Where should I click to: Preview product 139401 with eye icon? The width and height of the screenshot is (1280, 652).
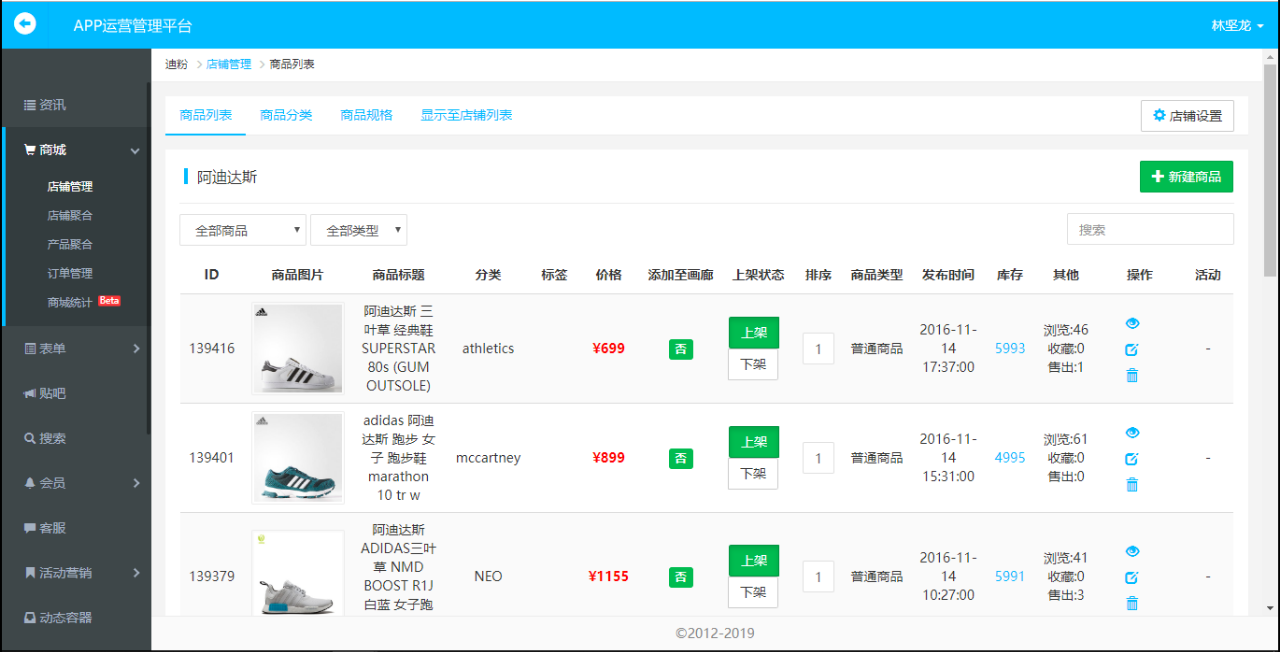pyautogui.click(x=1132, y=432)
